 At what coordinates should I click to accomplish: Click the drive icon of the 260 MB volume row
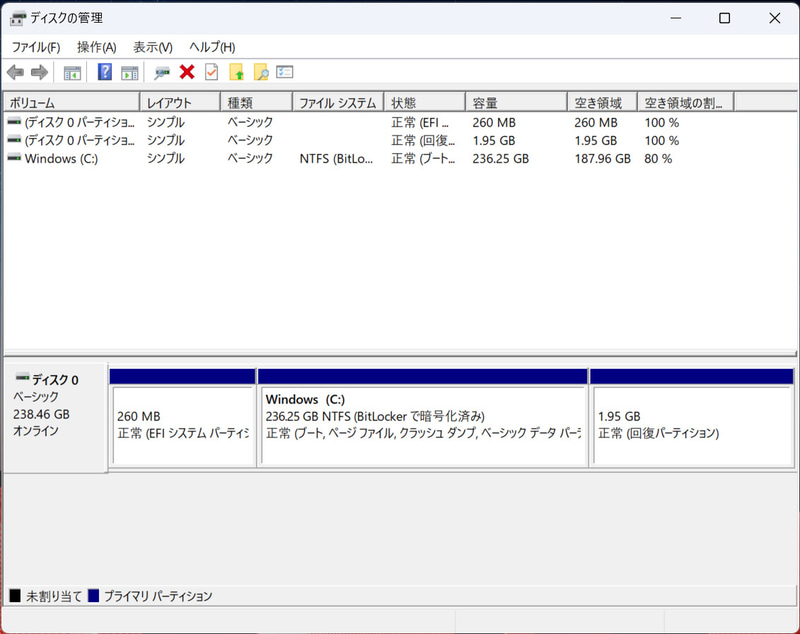click(14, 122)
